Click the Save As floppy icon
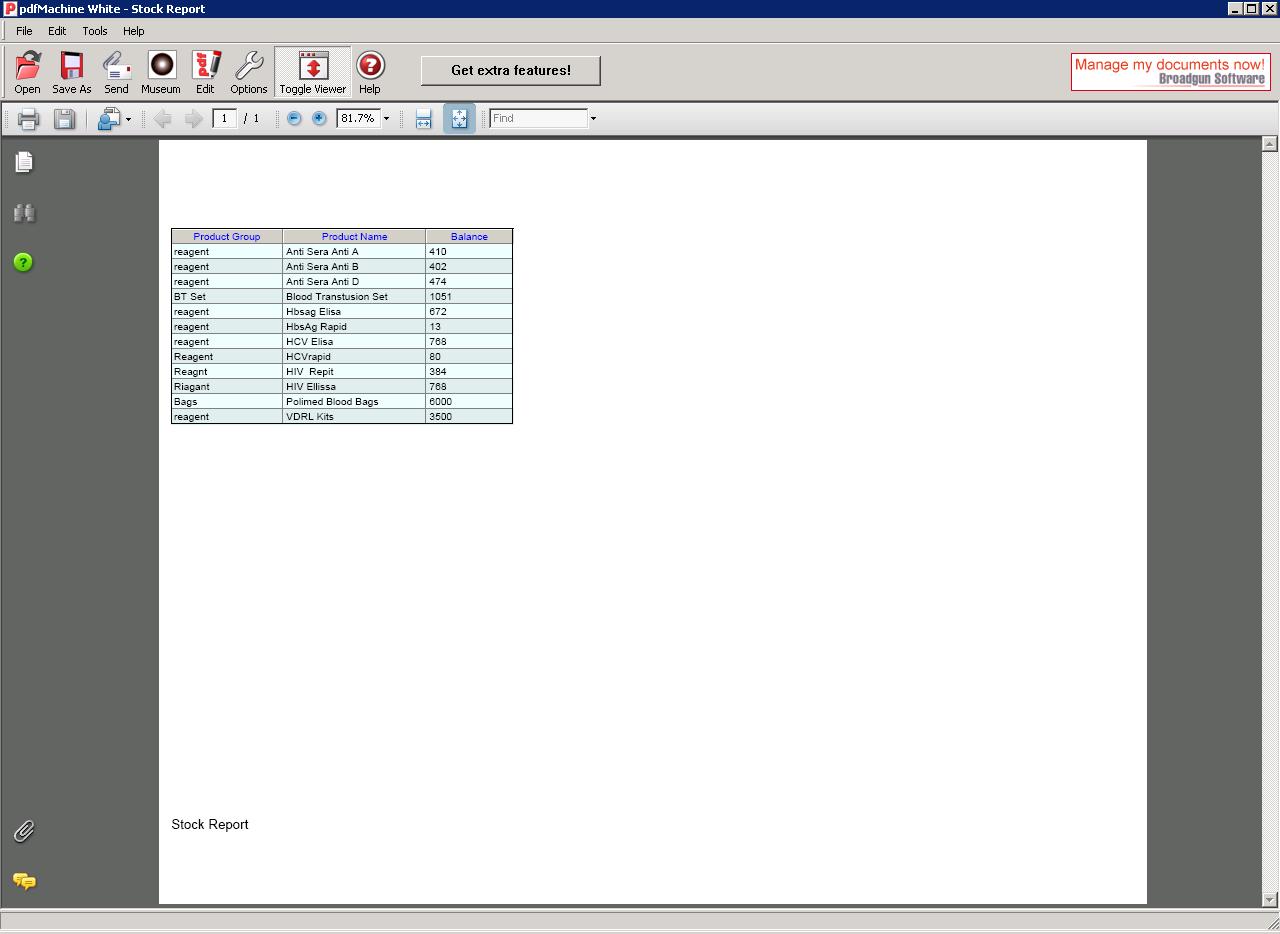The height and width of the screenshot is (934, 1280). pos(71,73)
